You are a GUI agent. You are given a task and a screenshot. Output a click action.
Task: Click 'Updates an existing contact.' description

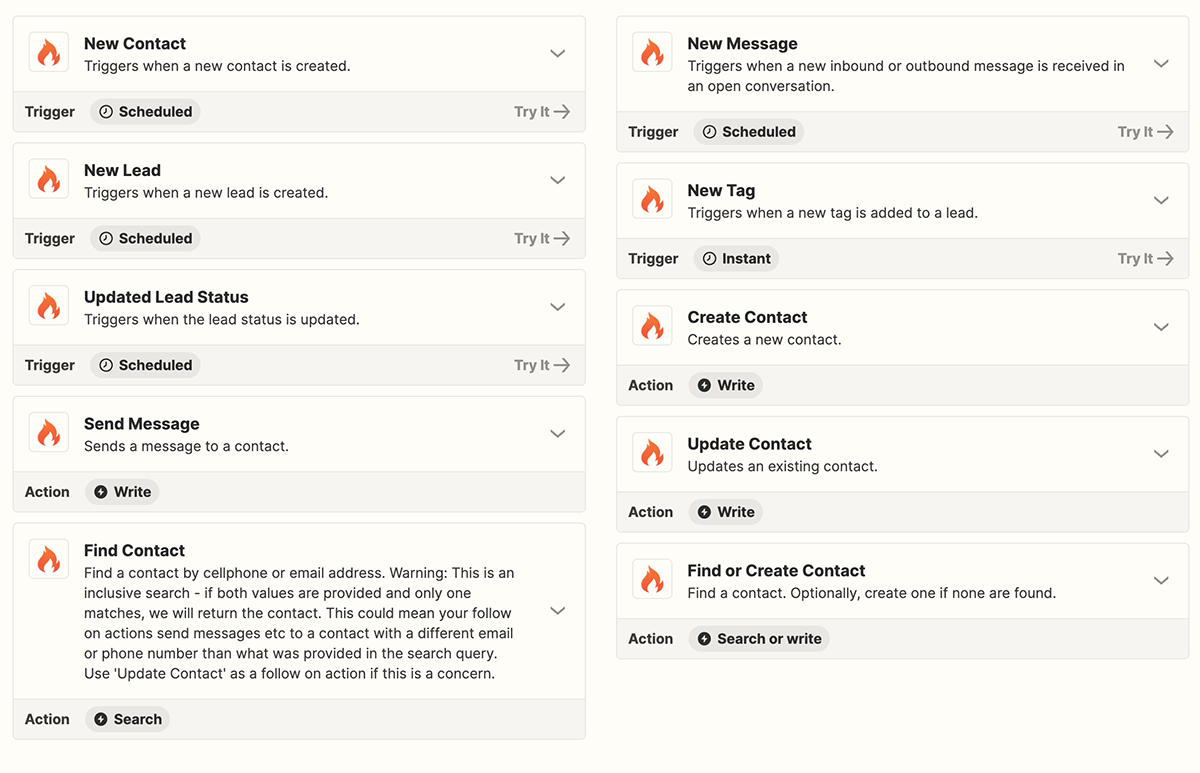pyautogui.click(x=782, y=466)
